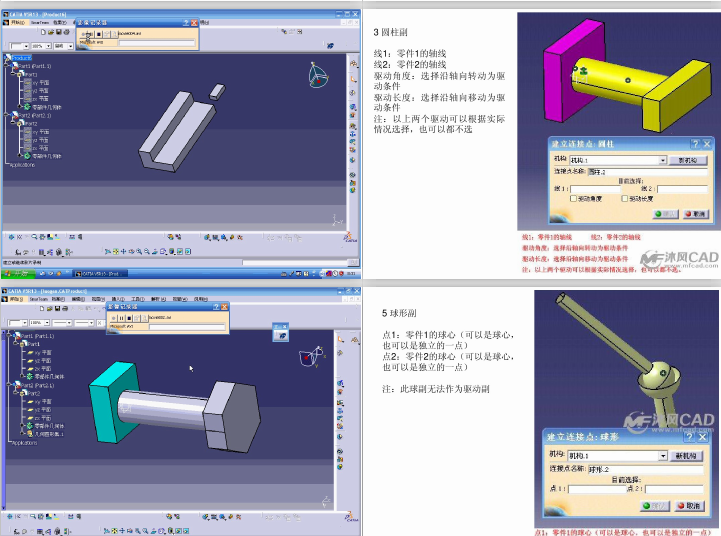This screenshot has height=536, width=721.
Task: Open 机构 dropdown in cylinder joint dialog
Action: click(663, 160)
